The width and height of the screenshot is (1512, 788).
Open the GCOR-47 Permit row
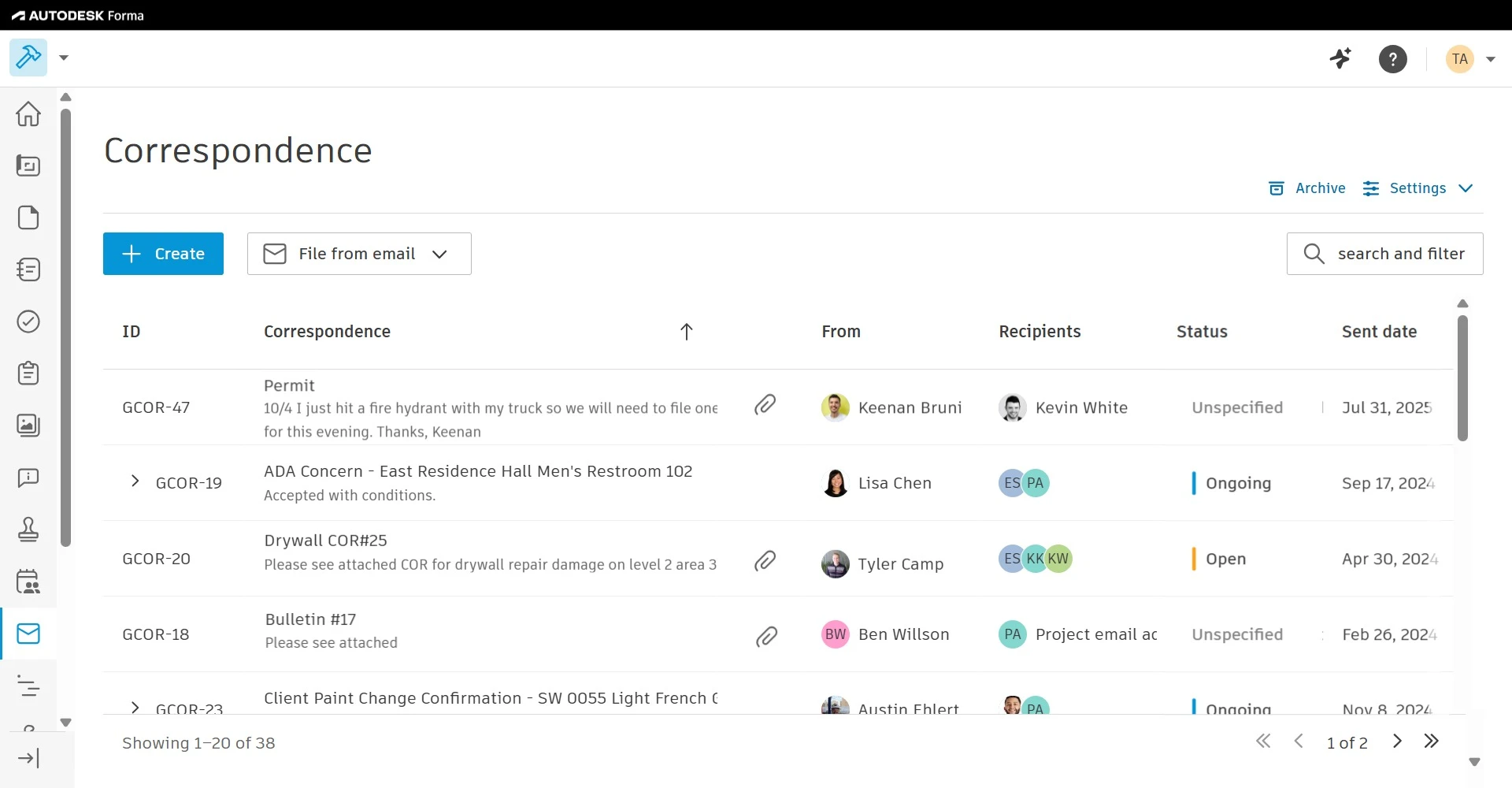(778, 407)
